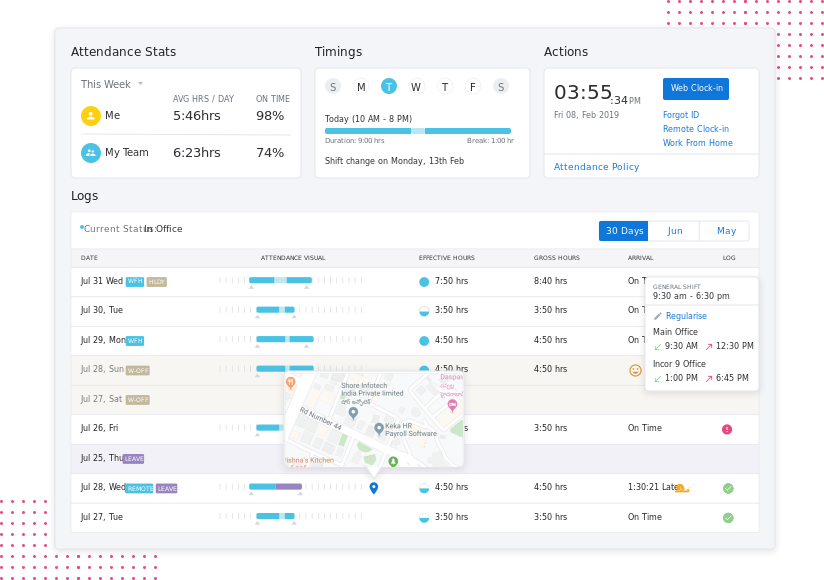Select Friday in the Timings day selector

[x=472, y=87]
